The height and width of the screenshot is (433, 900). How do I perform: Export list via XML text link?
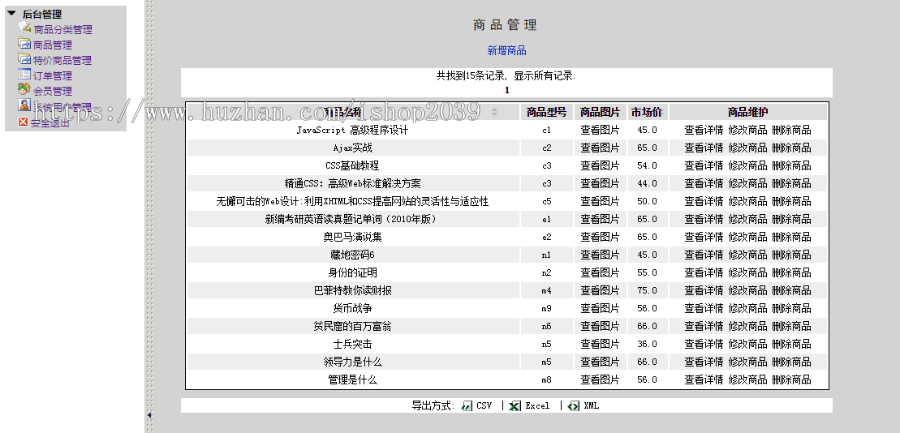coord(591,405)
